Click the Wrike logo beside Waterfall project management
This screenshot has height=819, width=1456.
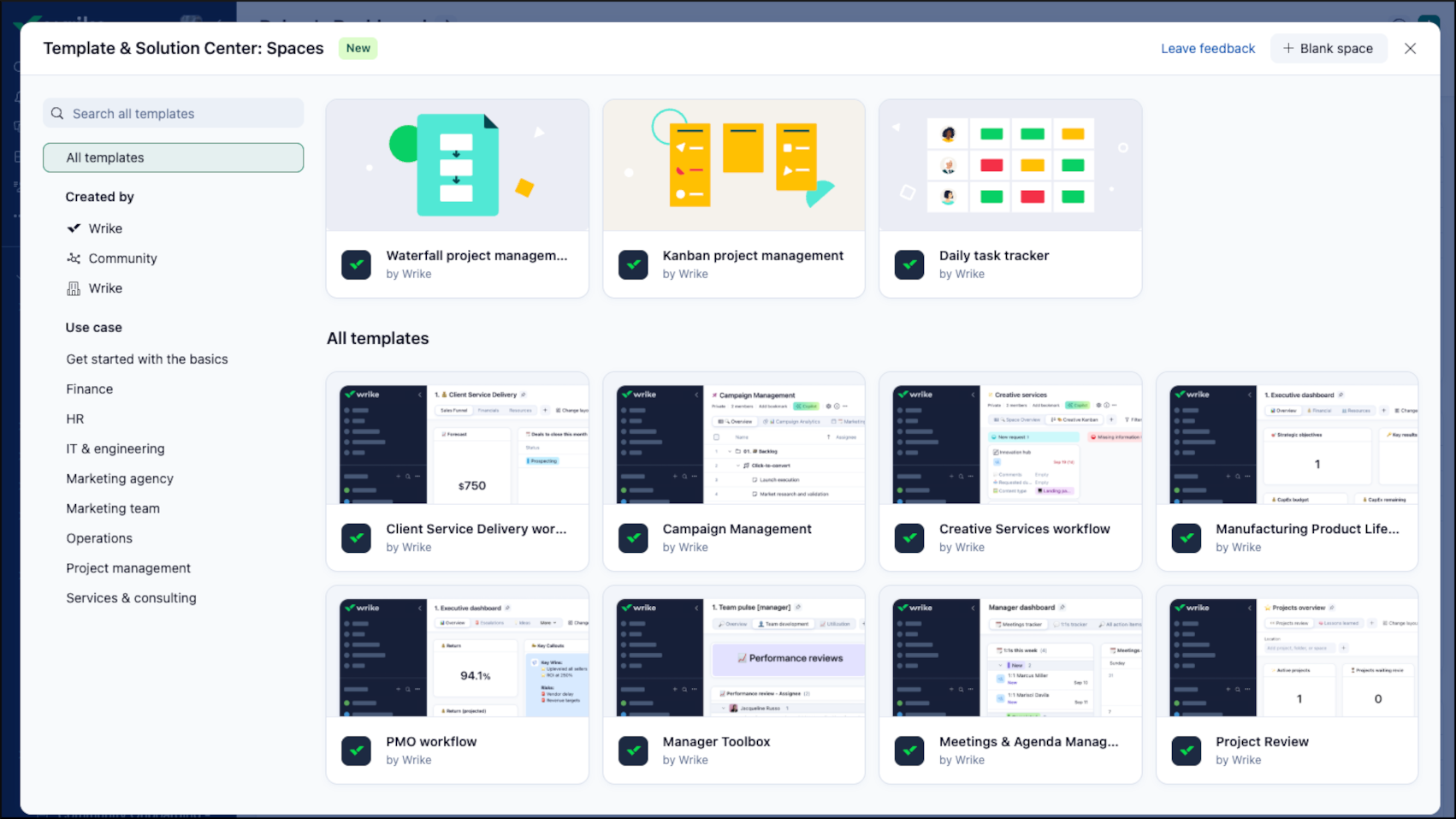point(356,265)
